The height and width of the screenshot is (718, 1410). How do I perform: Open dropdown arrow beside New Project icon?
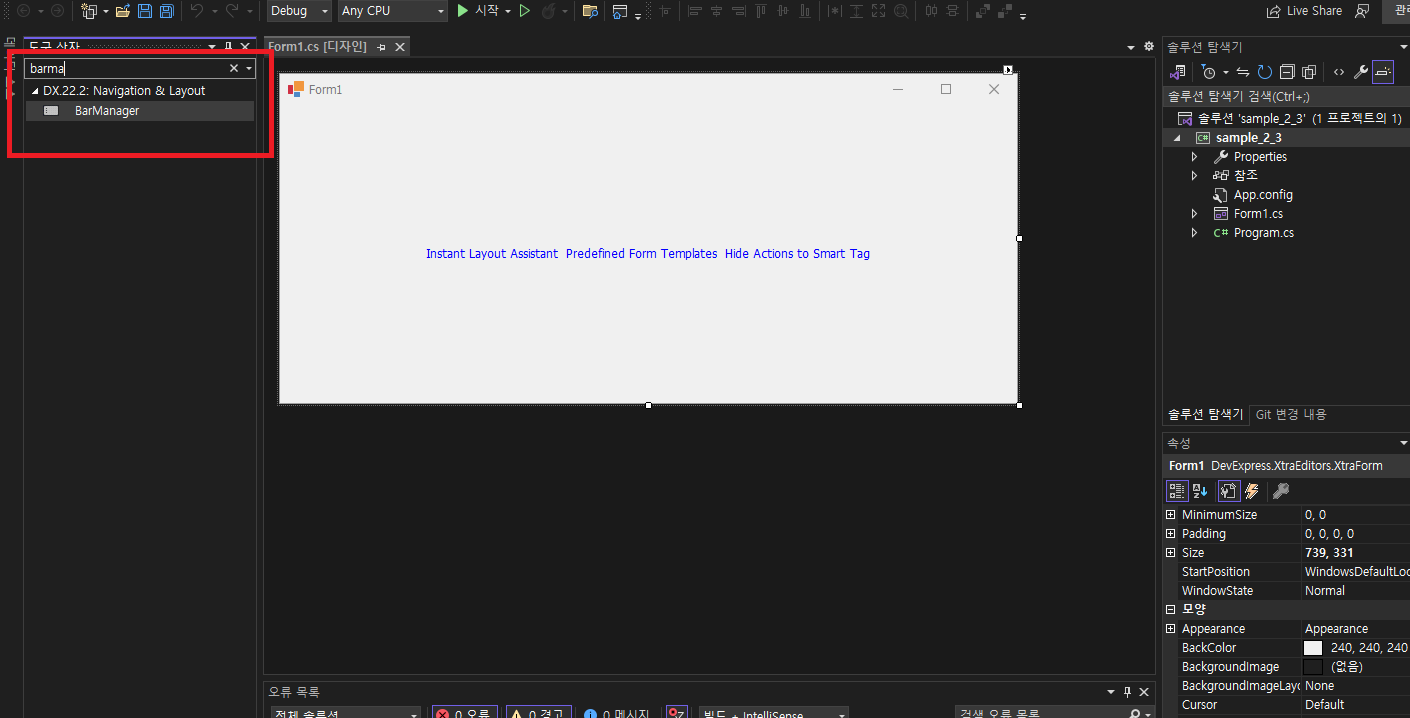(106, 12)
